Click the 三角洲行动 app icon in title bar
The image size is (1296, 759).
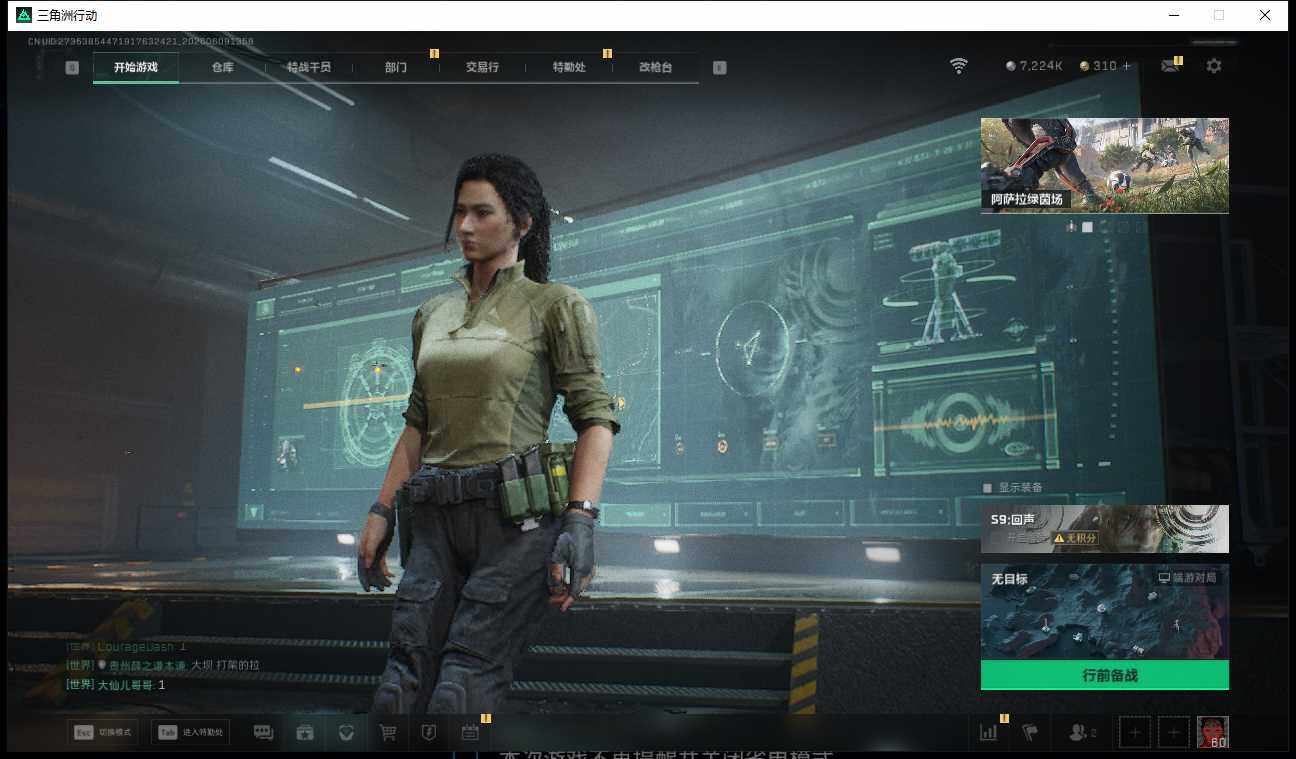pyautogui.click(x=24, y=15)
